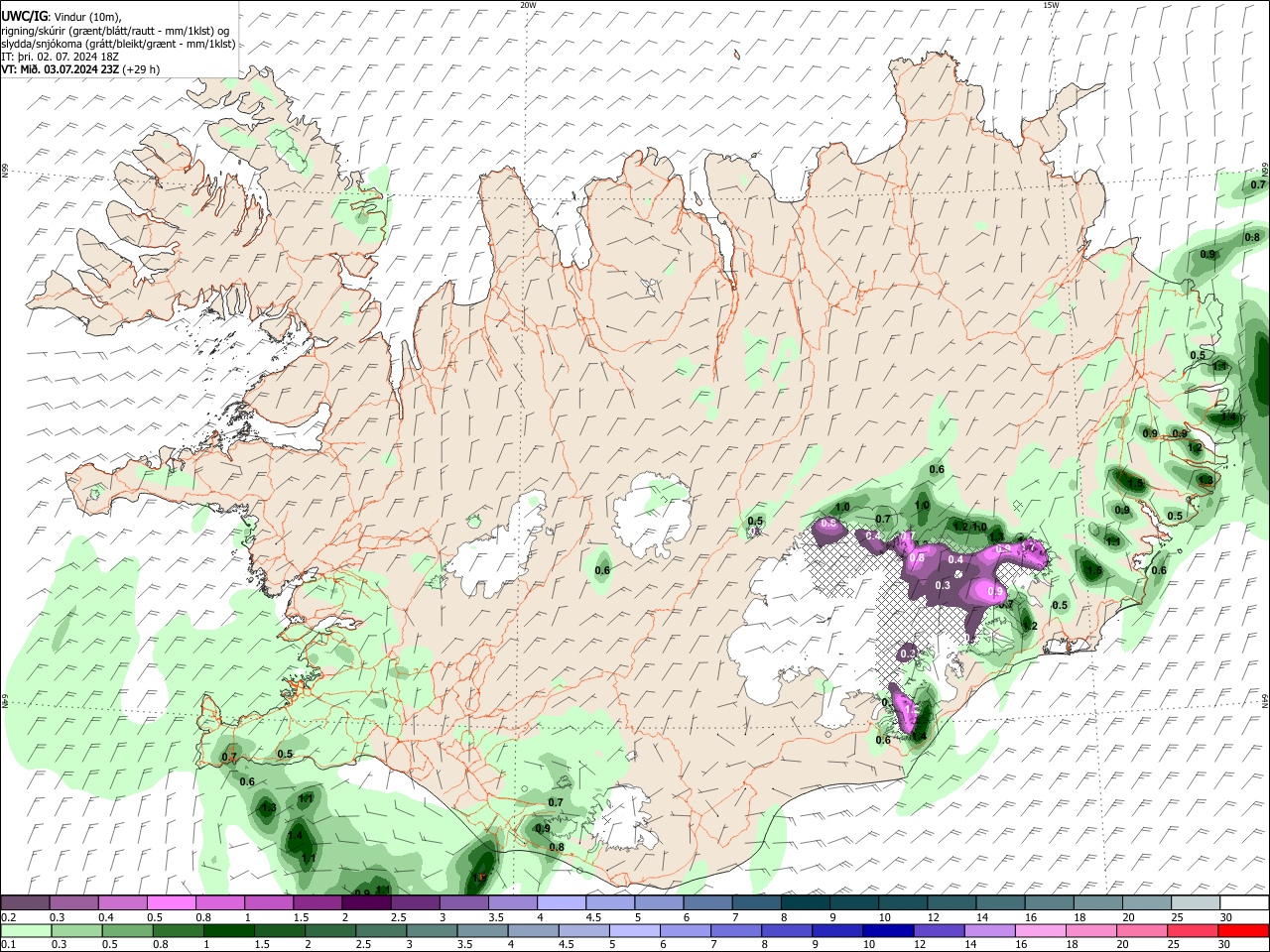Click the palest green 0.1 rain legend swatch

tap(26, 930)
